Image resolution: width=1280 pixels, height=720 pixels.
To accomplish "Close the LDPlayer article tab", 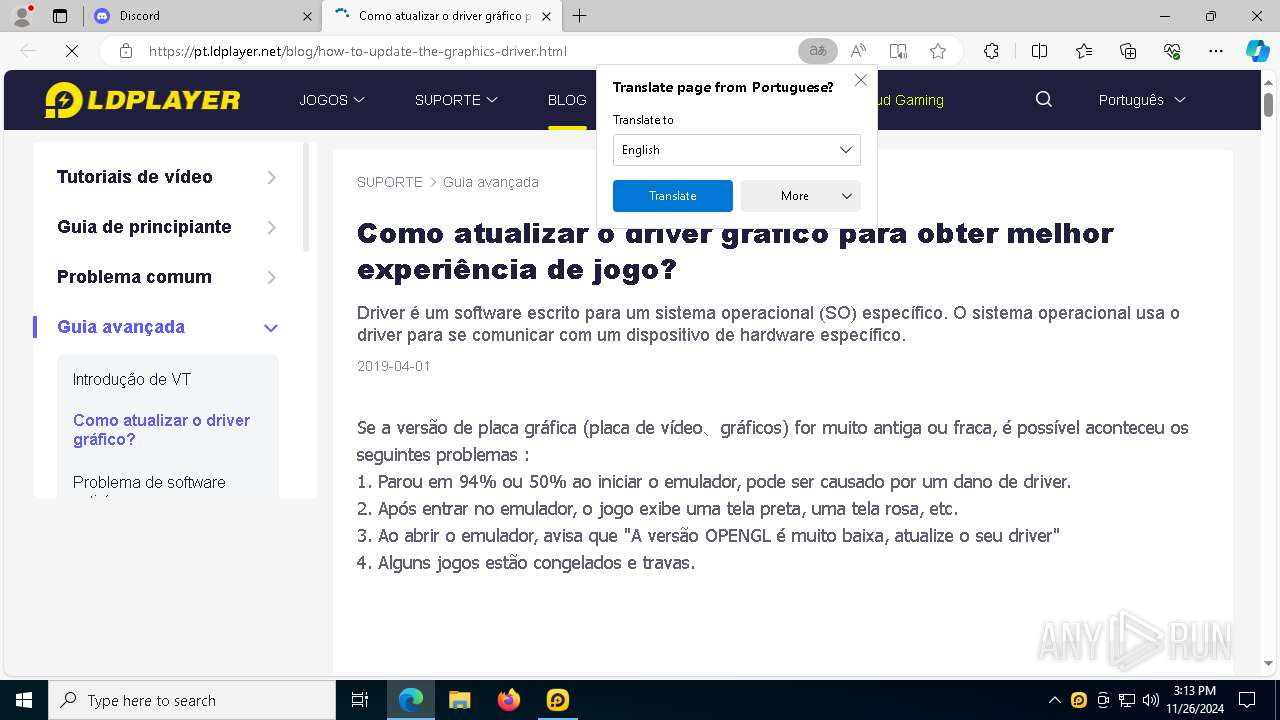I will pos(546,16).
